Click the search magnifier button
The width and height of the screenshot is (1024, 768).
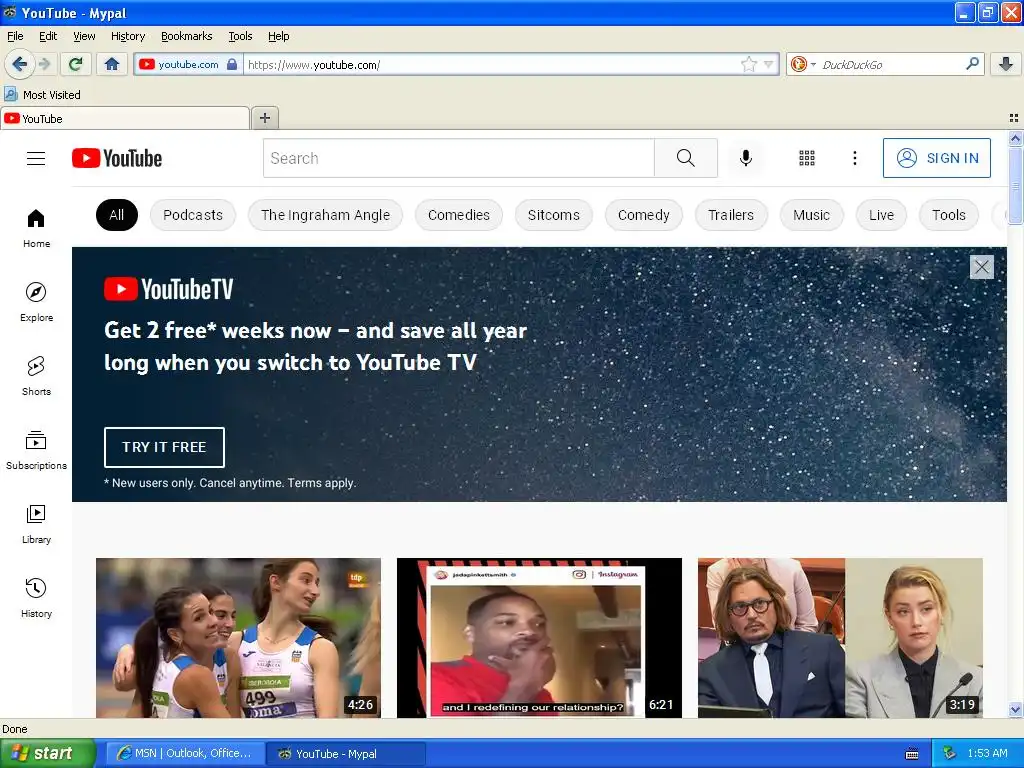tap(686, 158)
